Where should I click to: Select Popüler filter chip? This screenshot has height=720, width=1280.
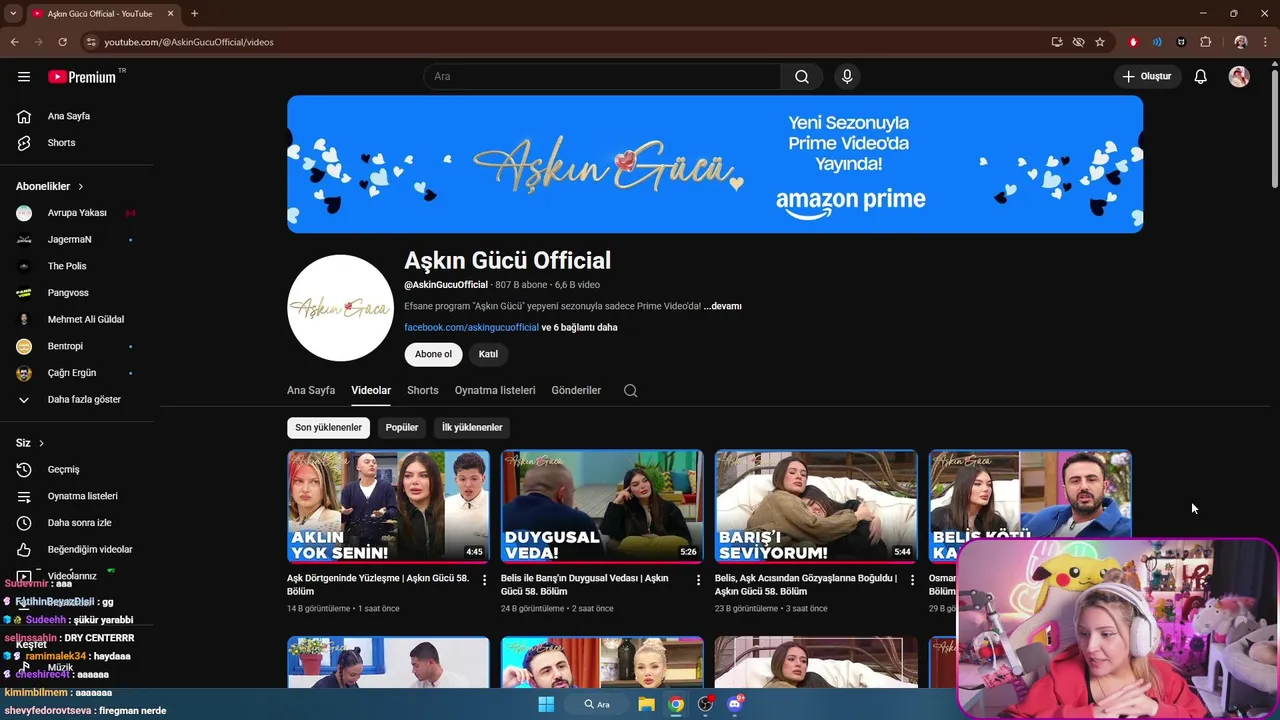click(x=402, y=428)
